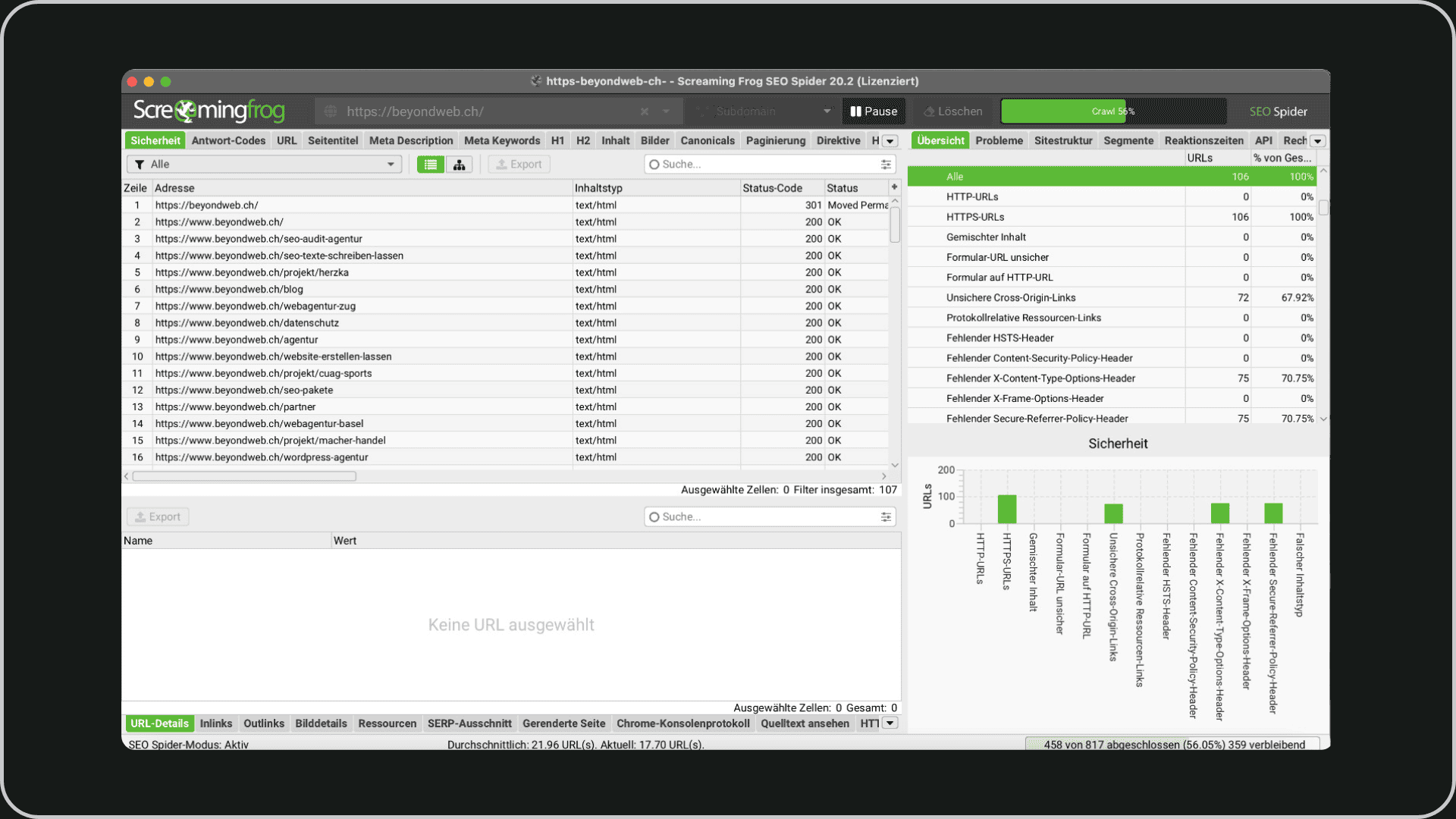The width and height of the screenshot is (1456, 819).
Task: Switch to the Reaktionszeiten tab
Action: 1203,141
